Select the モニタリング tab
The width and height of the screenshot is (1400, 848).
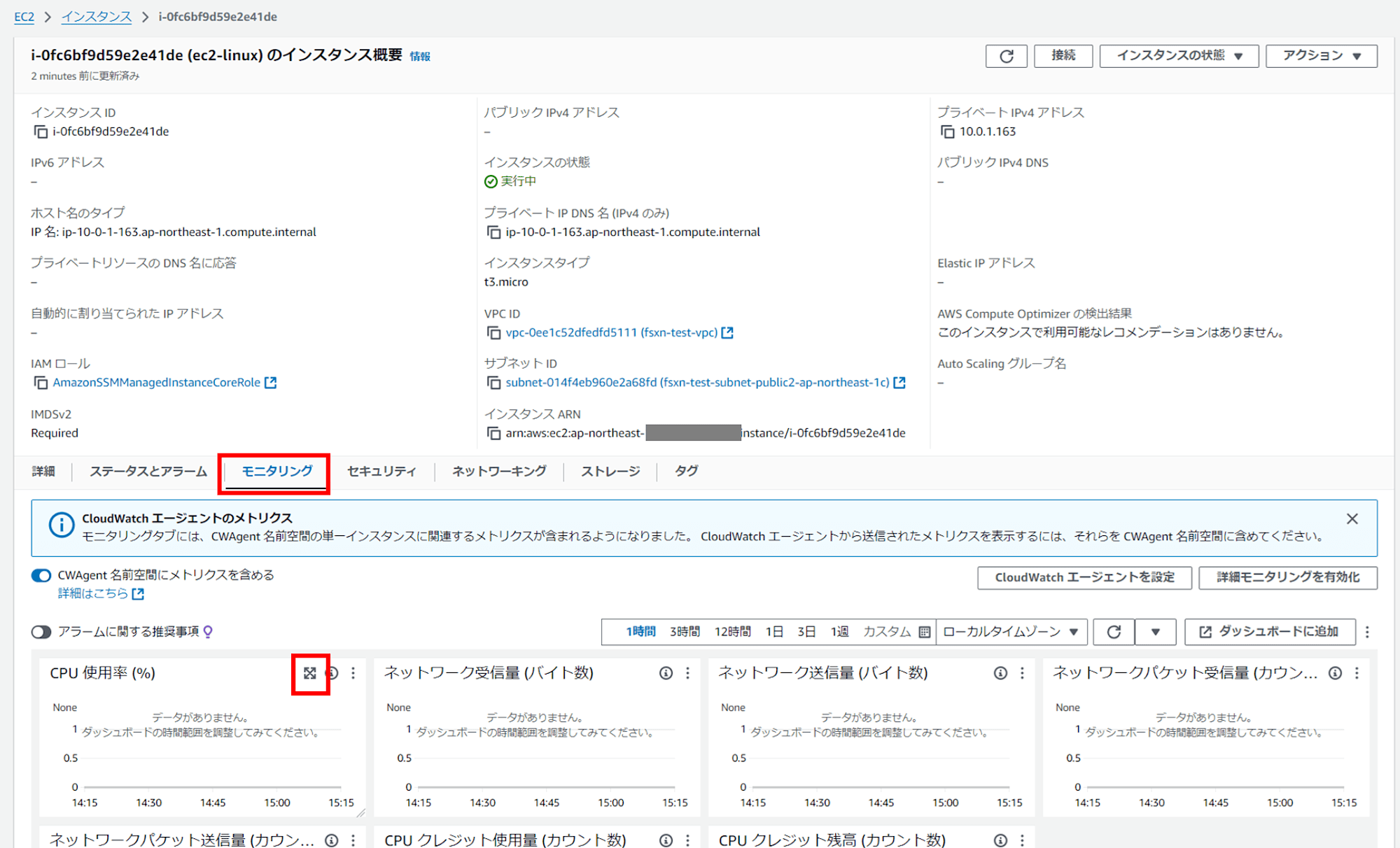(x=277, y=472)
